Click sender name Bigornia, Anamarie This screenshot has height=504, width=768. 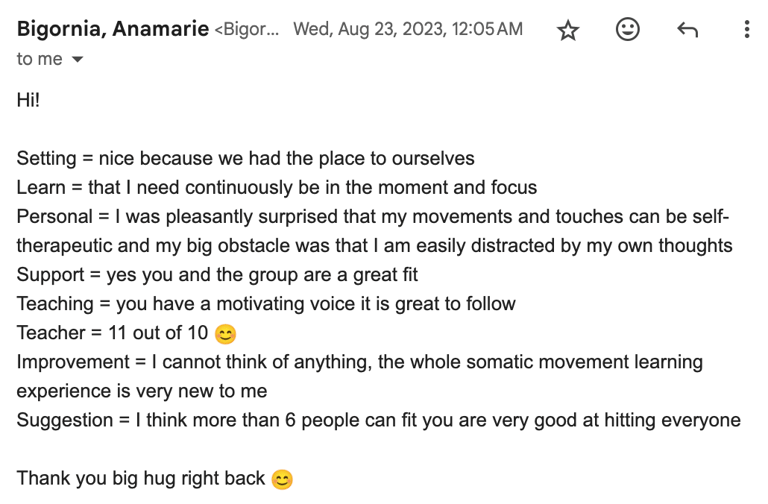pyautogui.click(x=113, y=29)
